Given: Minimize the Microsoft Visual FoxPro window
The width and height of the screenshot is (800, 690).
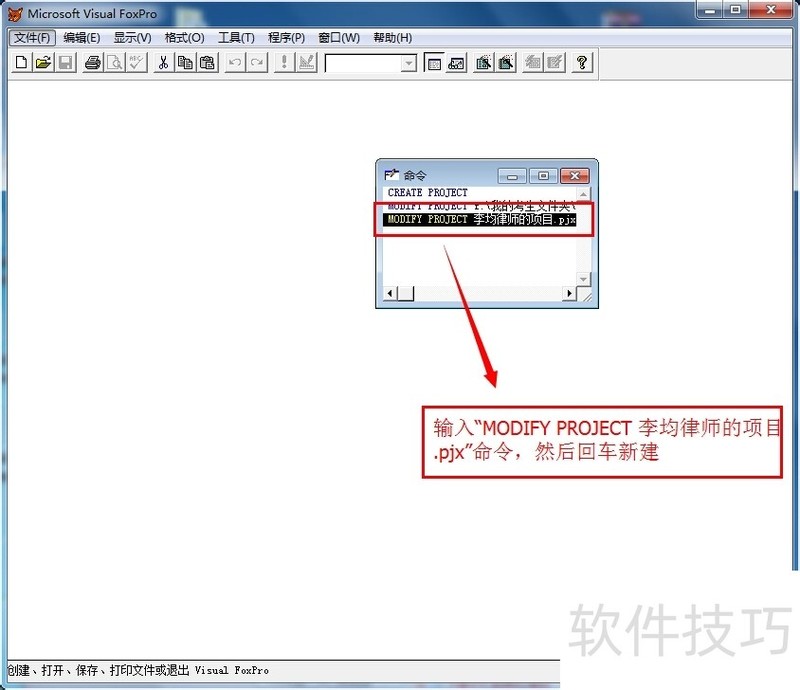Looking at the screenshot, I should pos(710,10).
